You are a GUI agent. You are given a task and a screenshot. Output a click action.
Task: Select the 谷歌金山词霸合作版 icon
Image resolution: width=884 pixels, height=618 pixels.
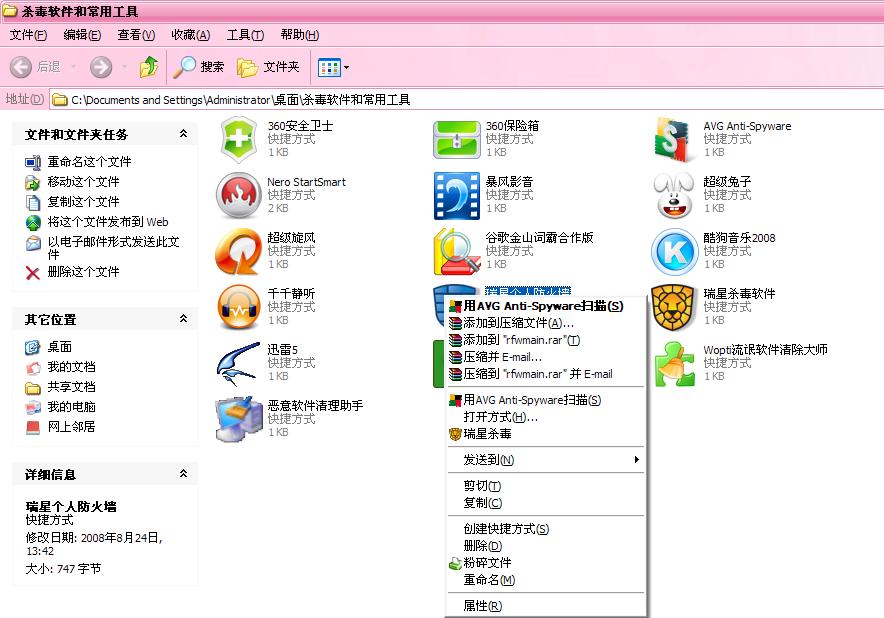[457, 251]
